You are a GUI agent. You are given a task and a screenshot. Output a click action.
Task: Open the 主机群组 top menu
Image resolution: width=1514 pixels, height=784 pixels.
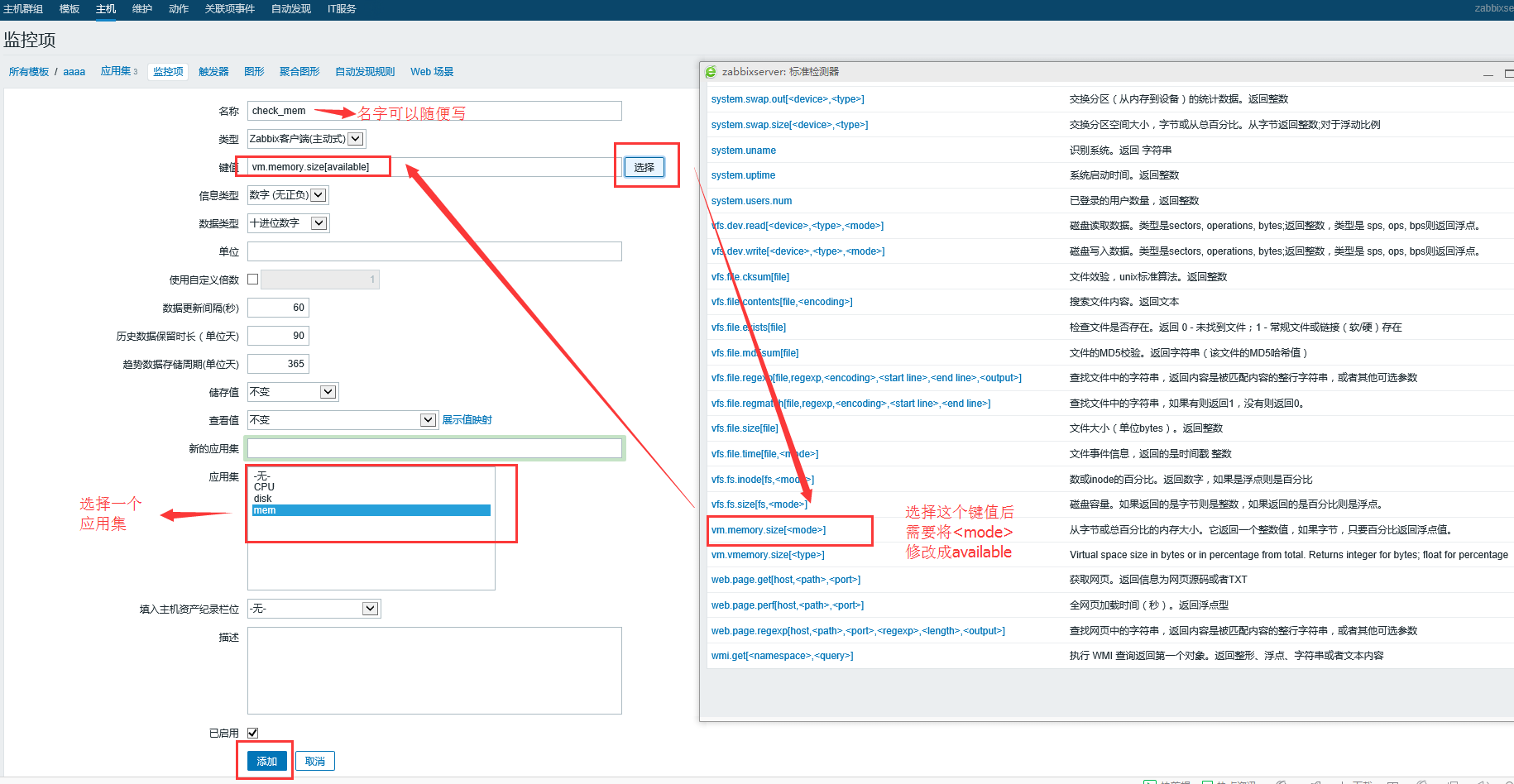23,9
